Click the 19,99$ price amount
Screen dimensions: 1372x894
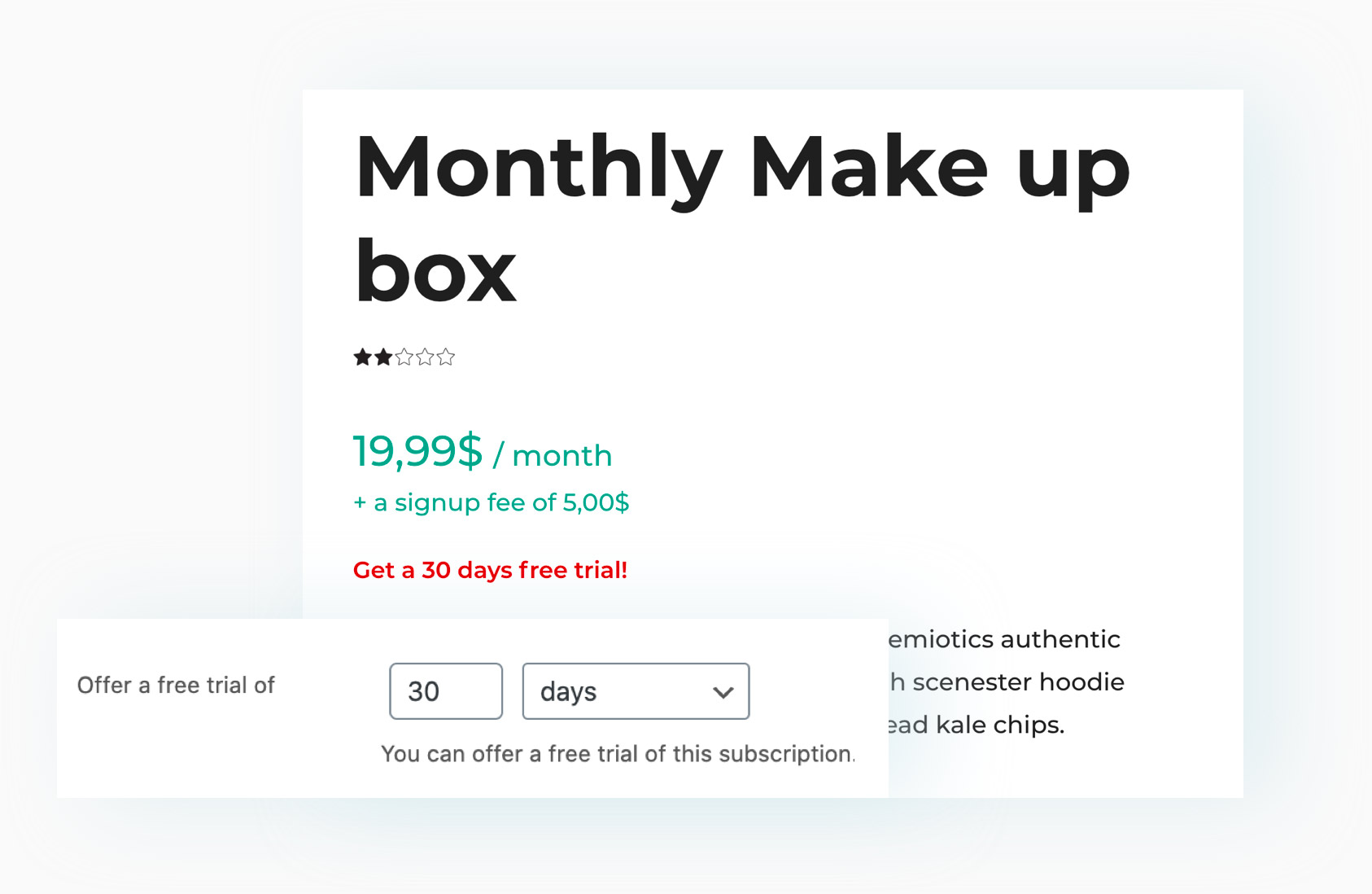tap(417, 451)
